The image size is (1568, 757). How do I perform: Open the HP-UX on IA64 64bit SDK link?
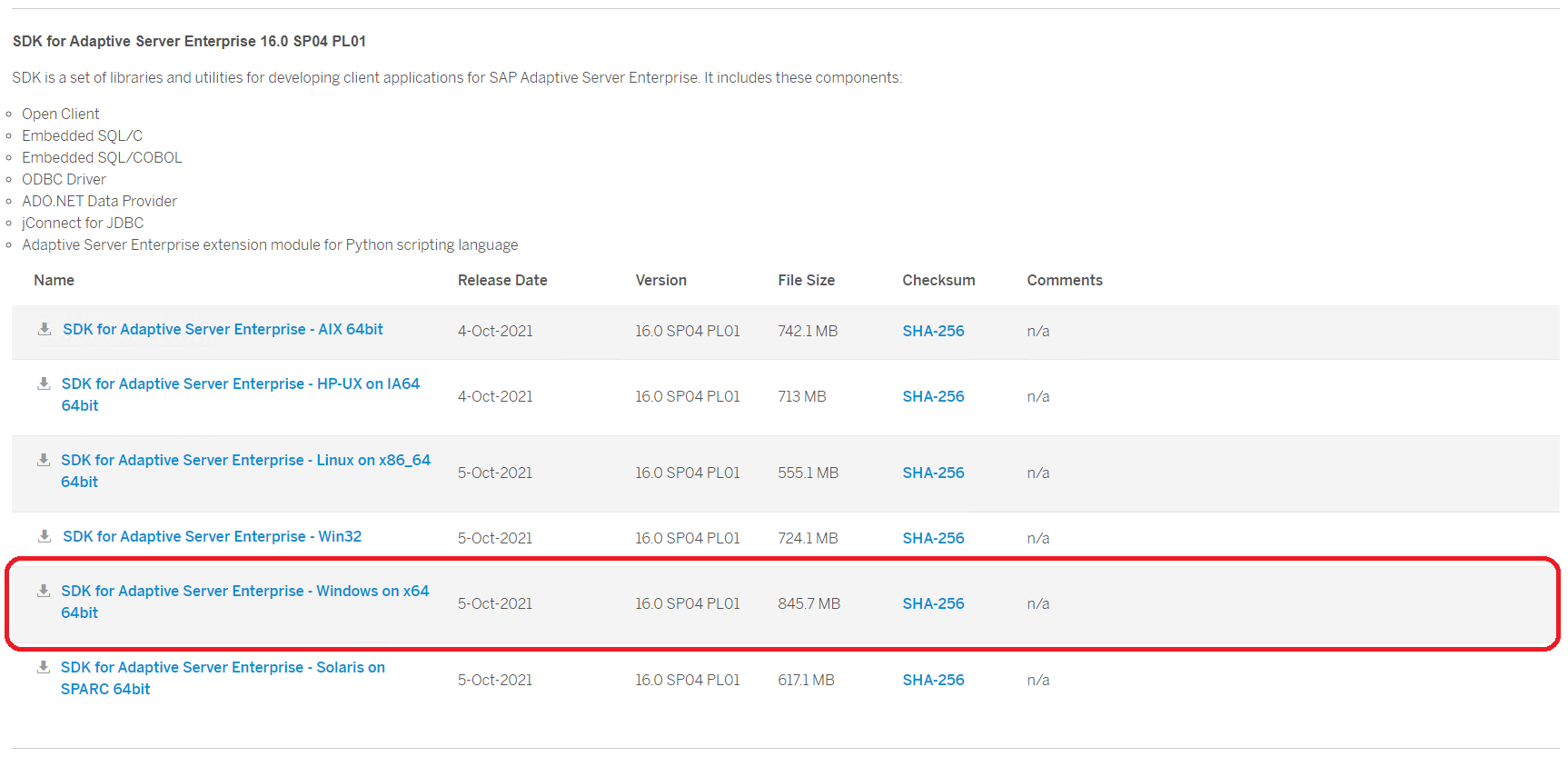coord(241,394)
